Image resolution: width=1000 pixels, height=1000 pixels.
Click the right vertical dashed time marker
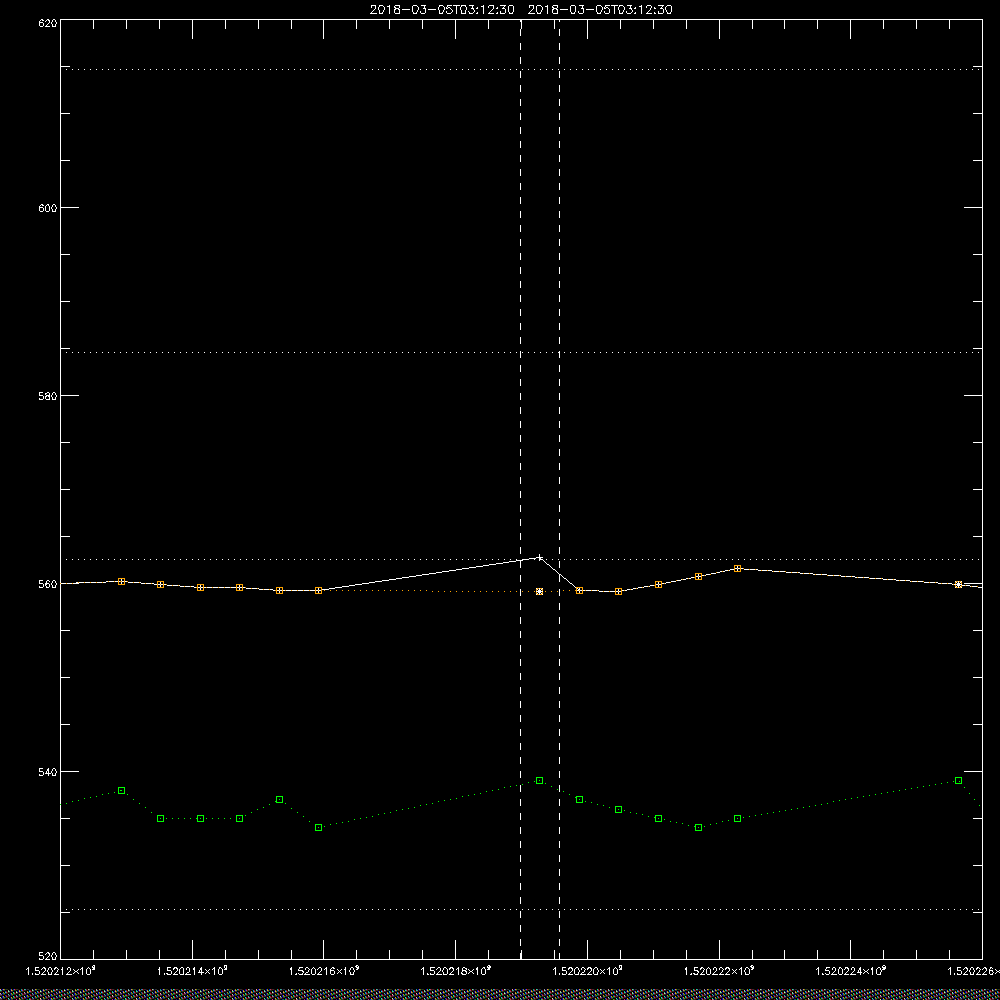coord(559,489)
